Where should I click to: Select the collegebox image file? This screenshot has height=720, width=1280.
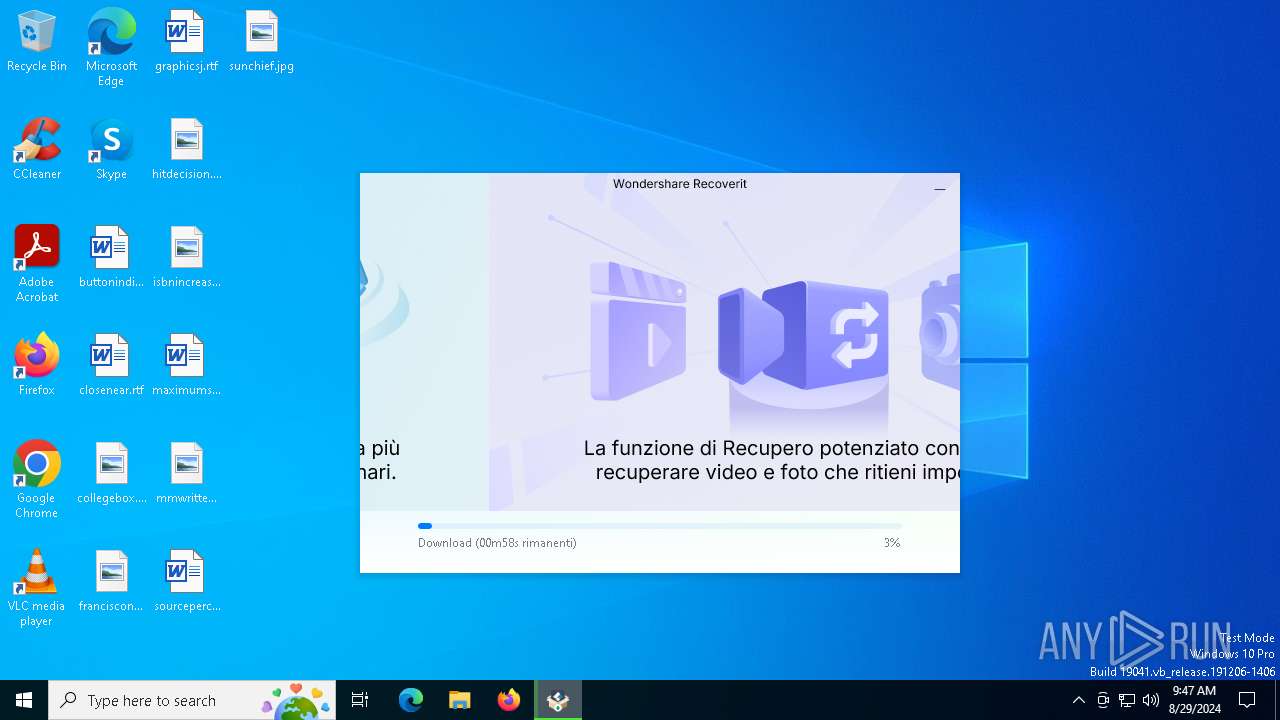coord(111,474)
